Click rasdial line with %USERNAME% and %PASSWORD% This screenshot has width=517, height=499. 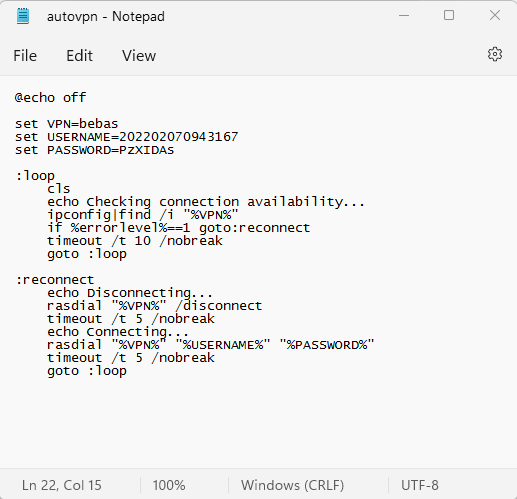click(x=211, y=345)
